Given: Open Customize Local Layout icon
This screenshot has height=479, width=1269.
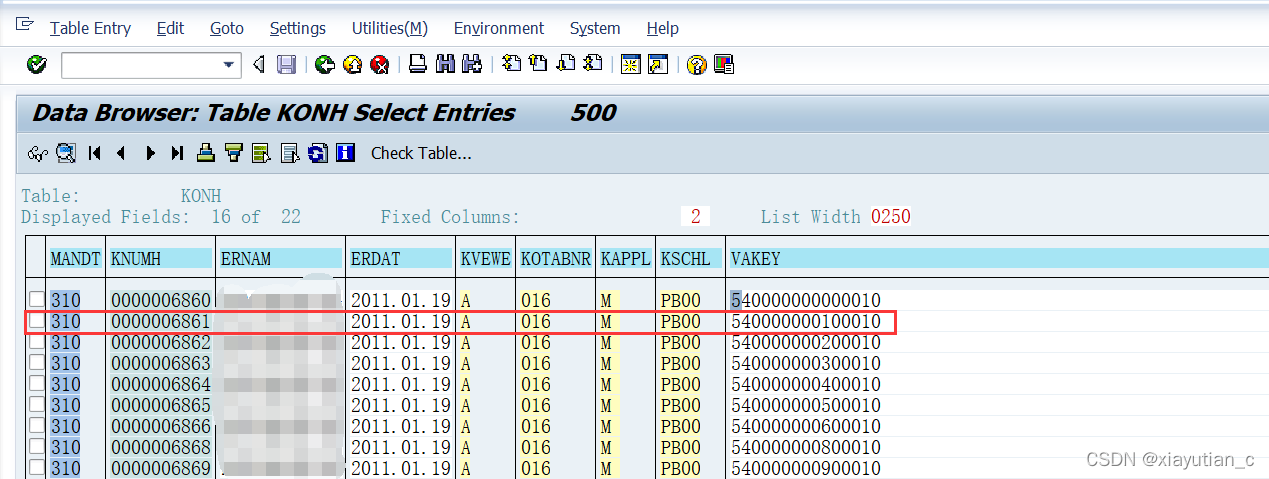Looking at the screenshot, I should coord(724,65).
